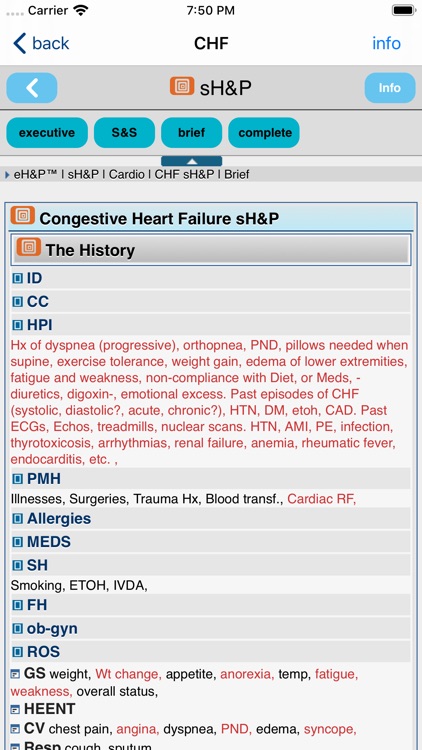
Task: Click the Congestive Heart Failure orange icon
Action: 22,216
